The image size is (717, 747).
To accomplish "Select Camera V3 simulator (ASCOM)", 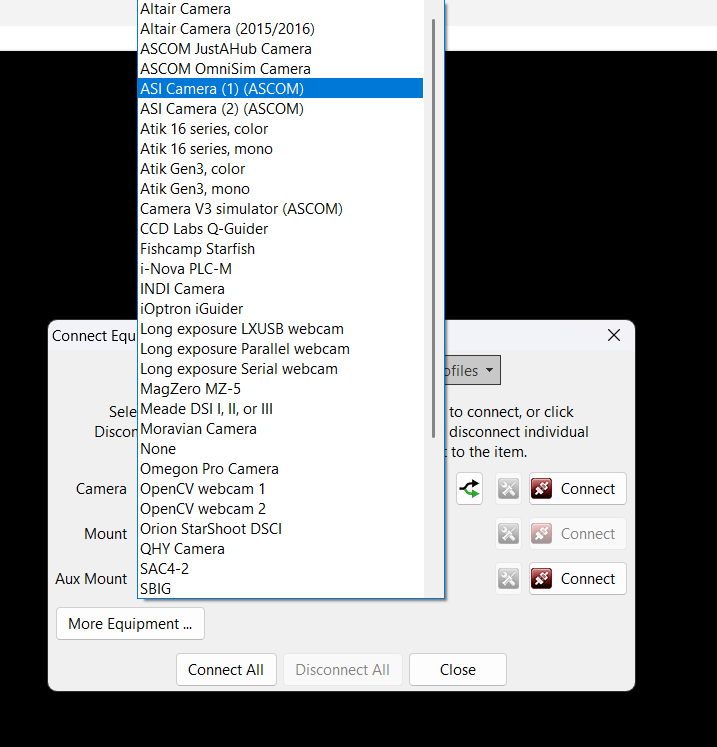I will pyautogui.click(x=280, y=209).
